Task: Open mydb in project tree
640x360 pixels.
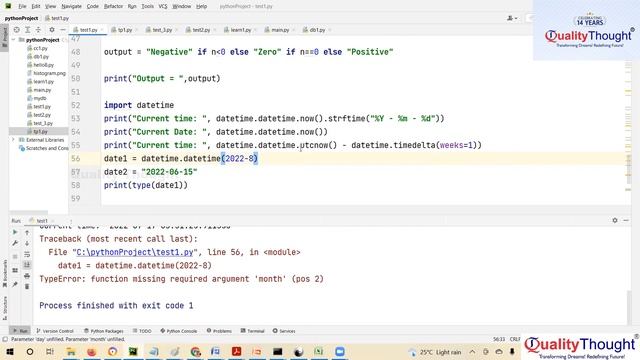Action: coord(40,98)
